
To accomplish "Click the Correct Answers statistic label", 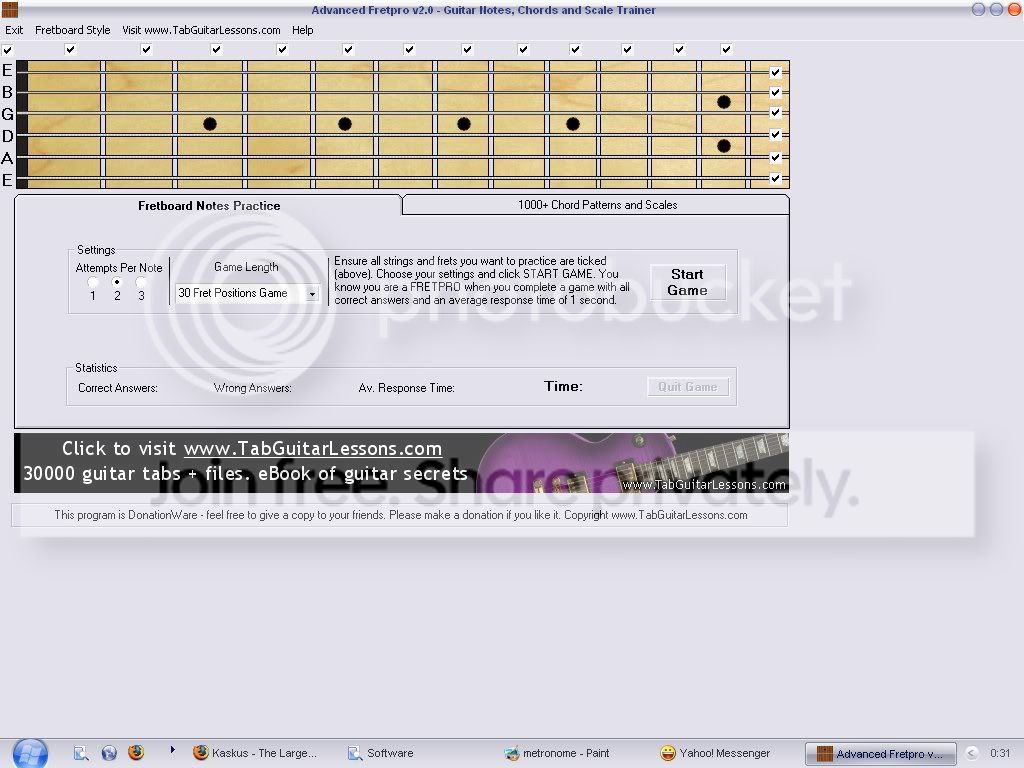I will click(118, 388).
